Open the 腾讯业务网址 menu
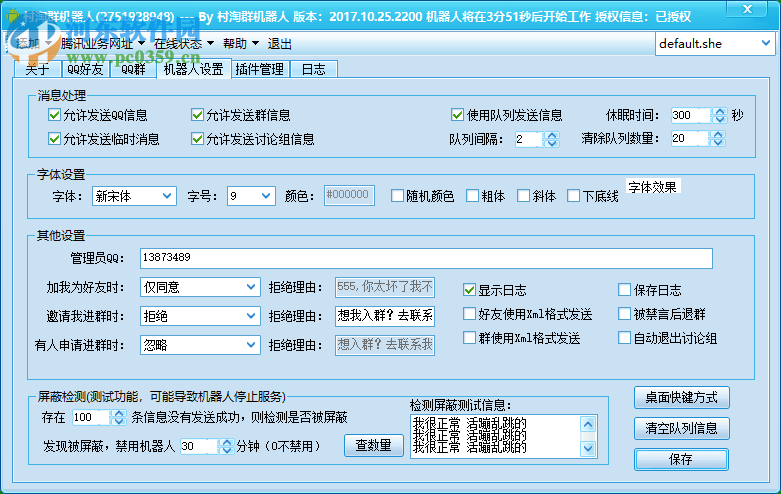 (x=103, y=44)
